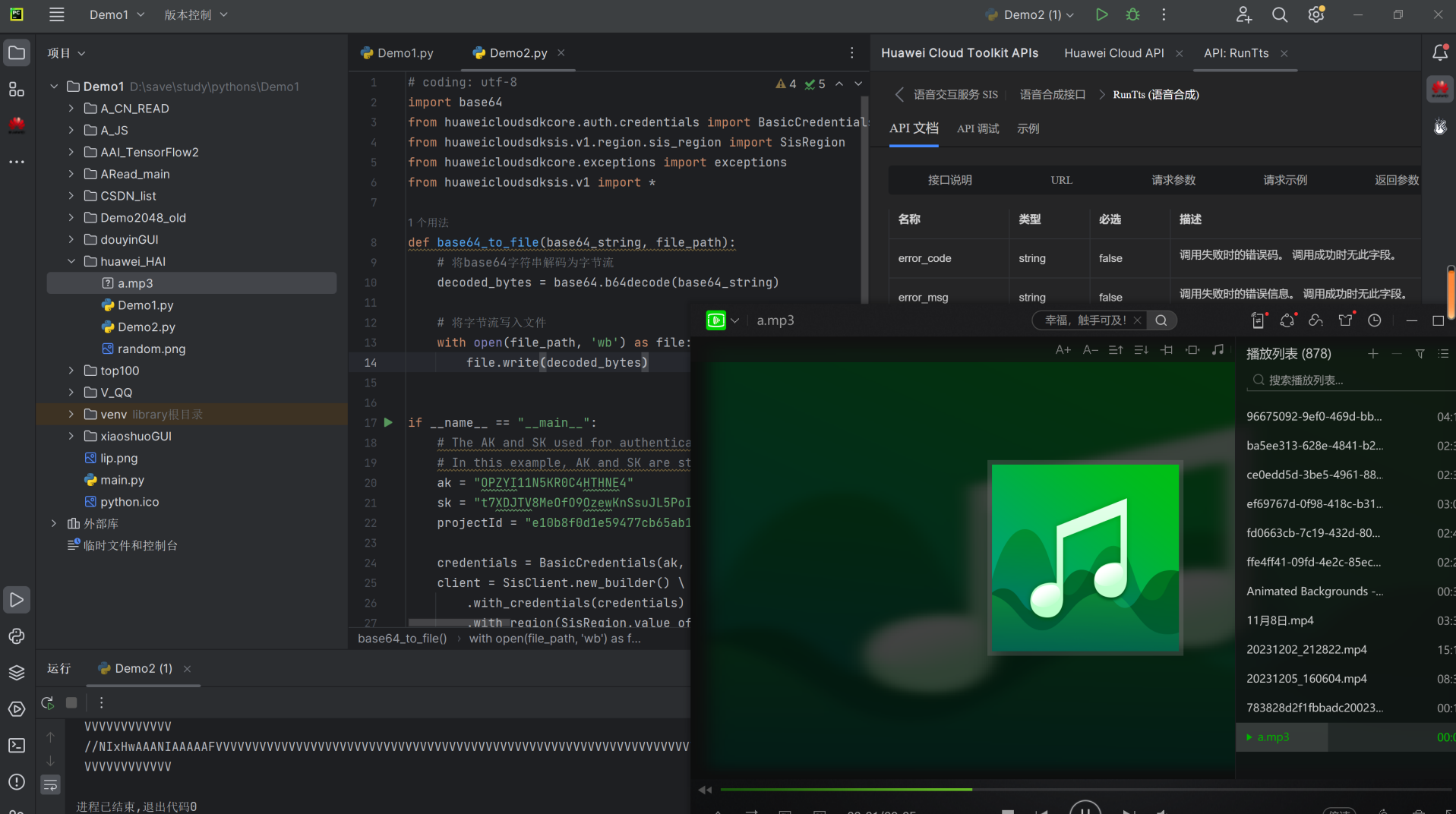Viewport: 1456px width, 814px height.
Task: Collapse the huawei_HAI folder
Action: [71, 261]
